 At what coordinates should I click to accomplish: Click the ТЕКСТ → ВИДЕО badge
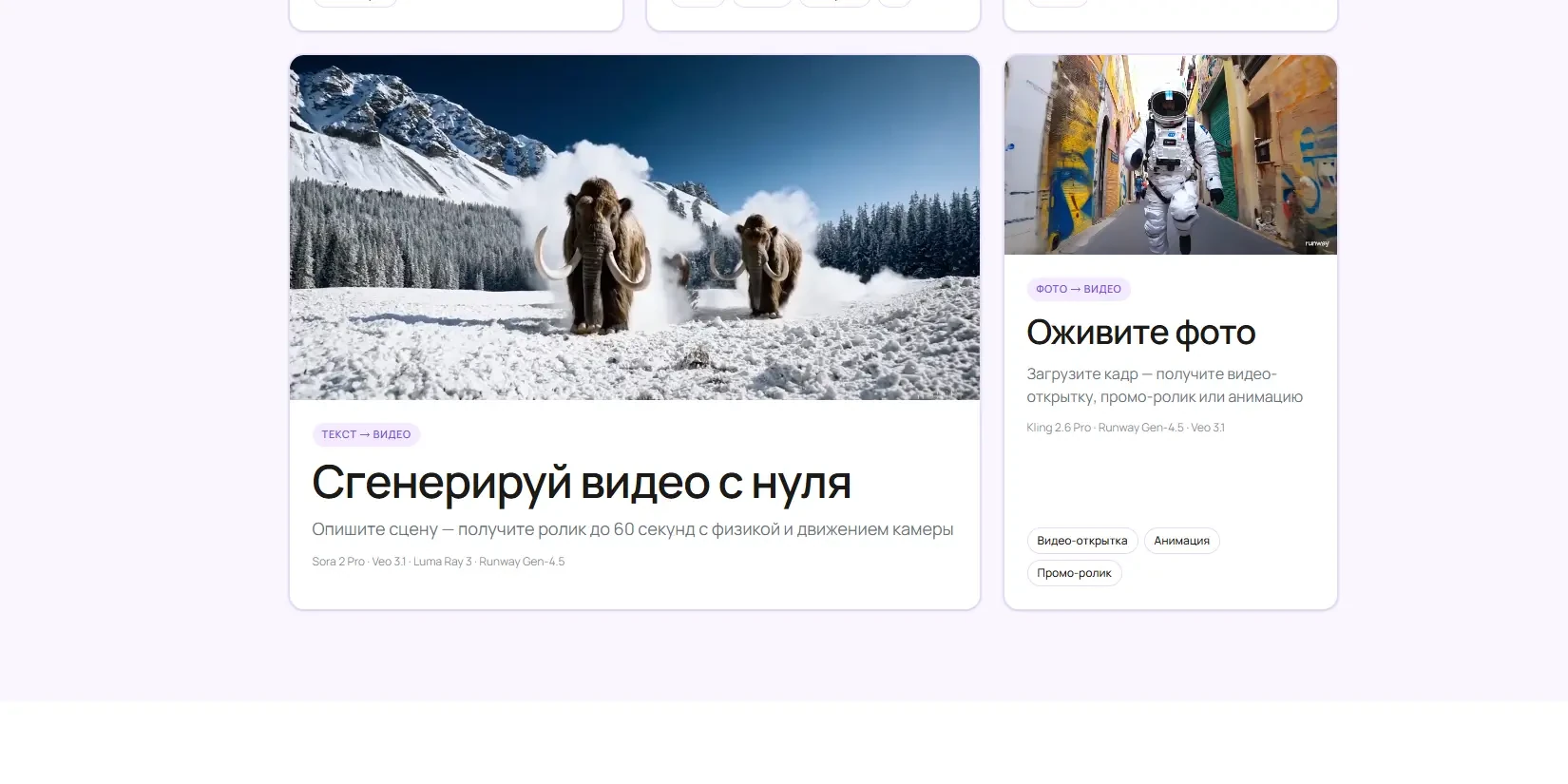tap(366, 434)
